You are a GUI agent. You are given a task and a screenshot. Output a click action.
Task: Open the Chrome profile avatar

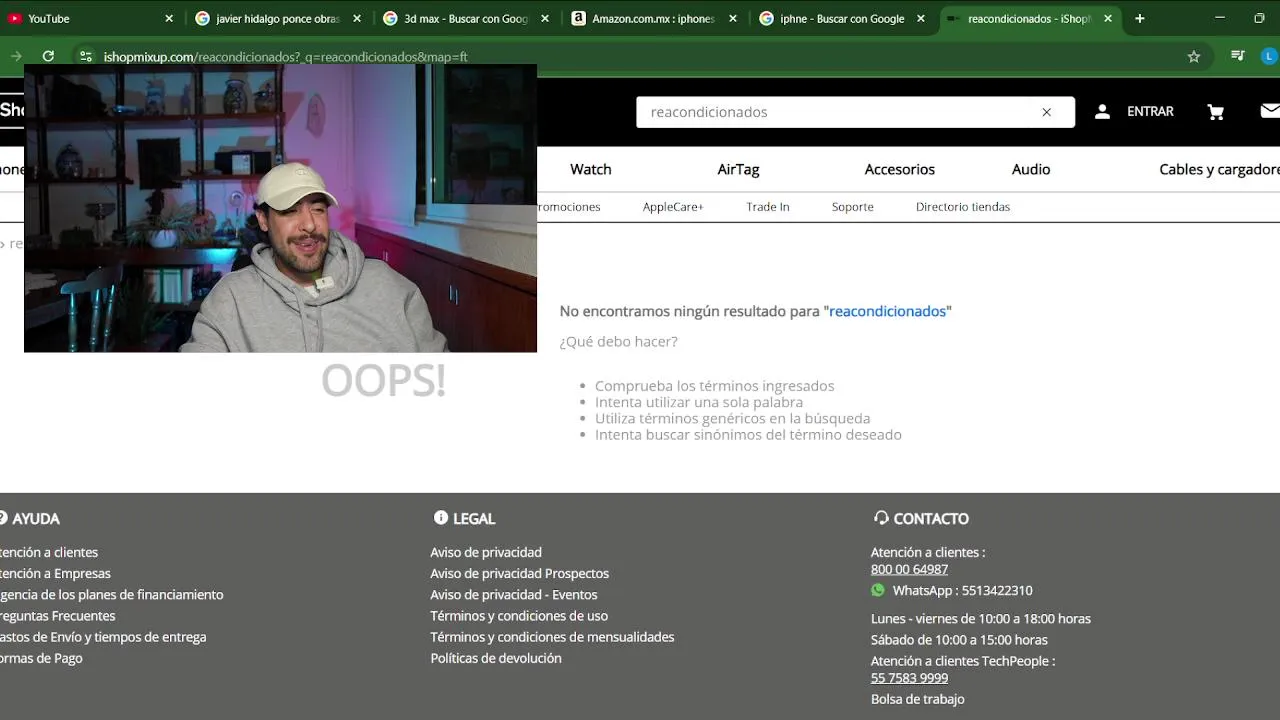pyautogui.click(x=1269, y=57)
